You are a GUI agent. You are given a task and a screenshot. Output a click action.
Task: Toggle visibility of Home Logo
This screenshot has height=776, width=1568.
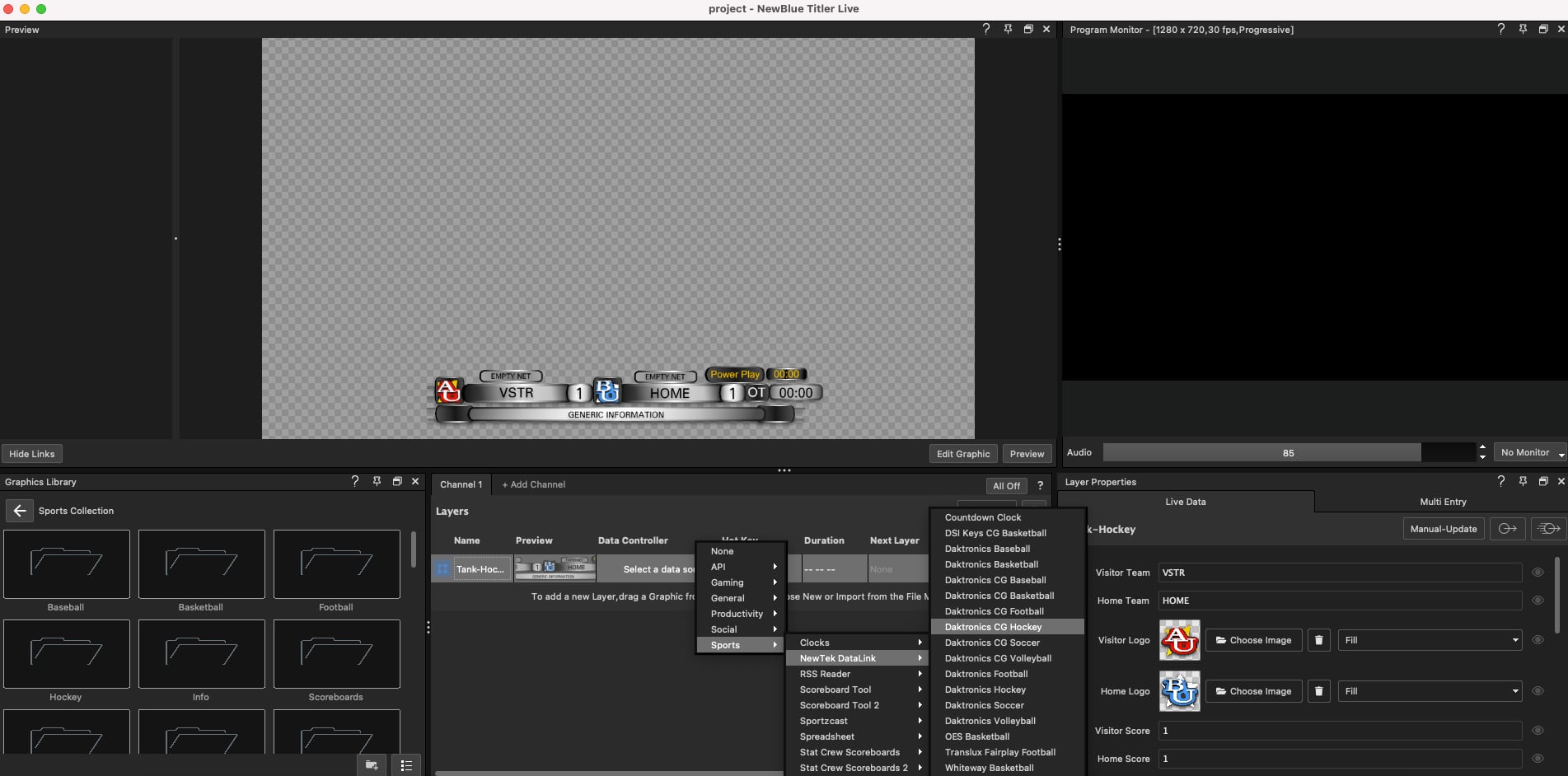1538,691
